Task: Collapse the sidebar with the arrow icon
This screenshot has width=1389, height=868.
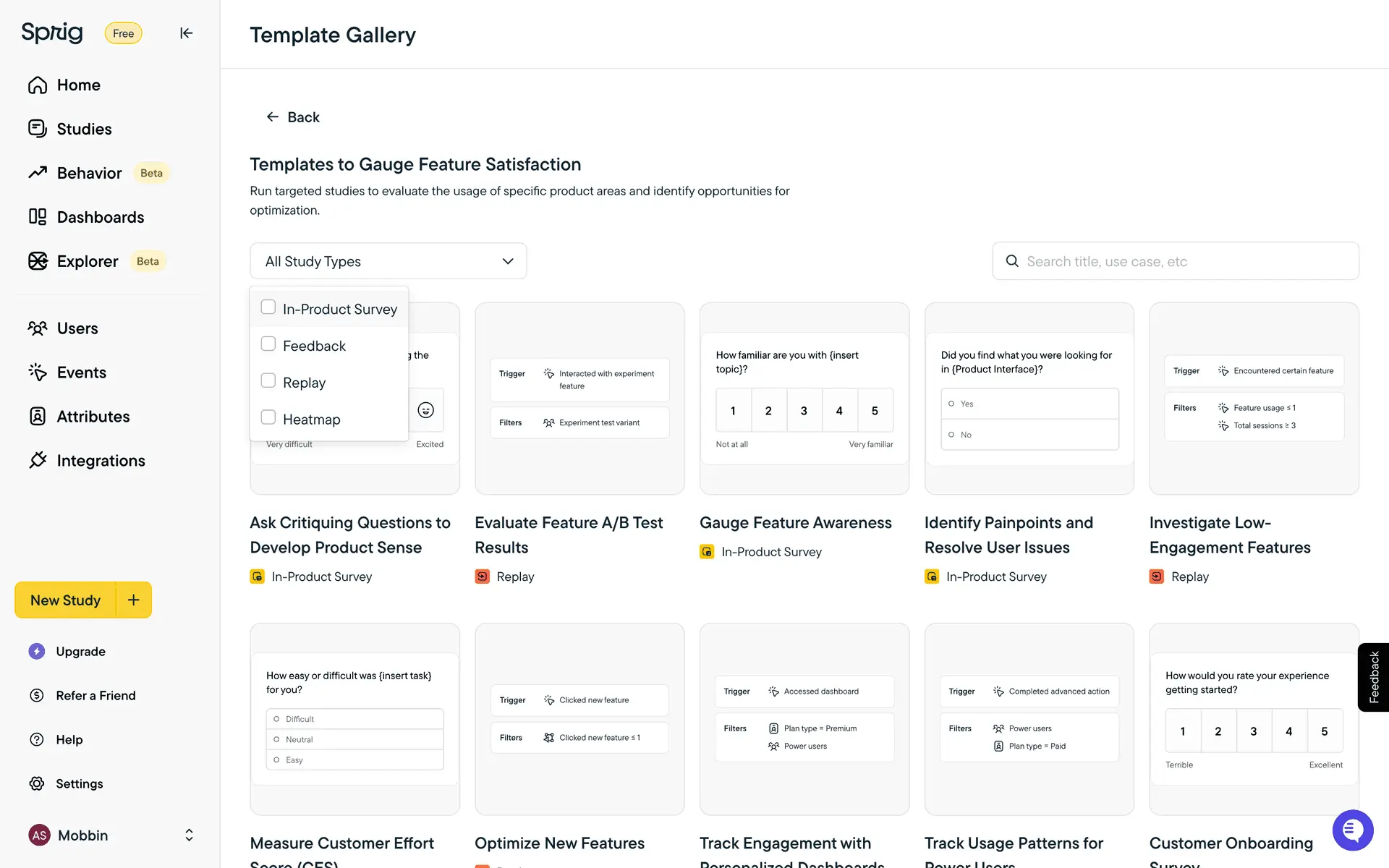Action: (x=186, y=33)
